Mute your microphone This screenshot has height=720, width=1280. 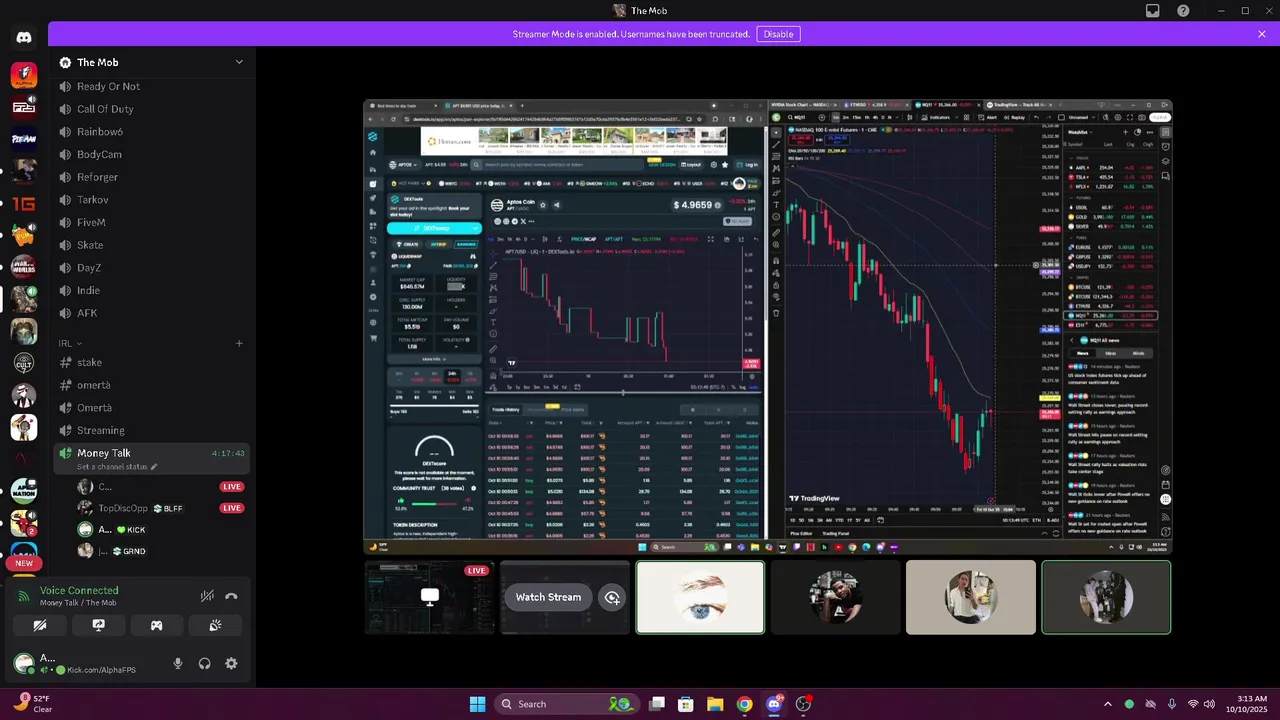pyautogui.click(x=178, y=663)
